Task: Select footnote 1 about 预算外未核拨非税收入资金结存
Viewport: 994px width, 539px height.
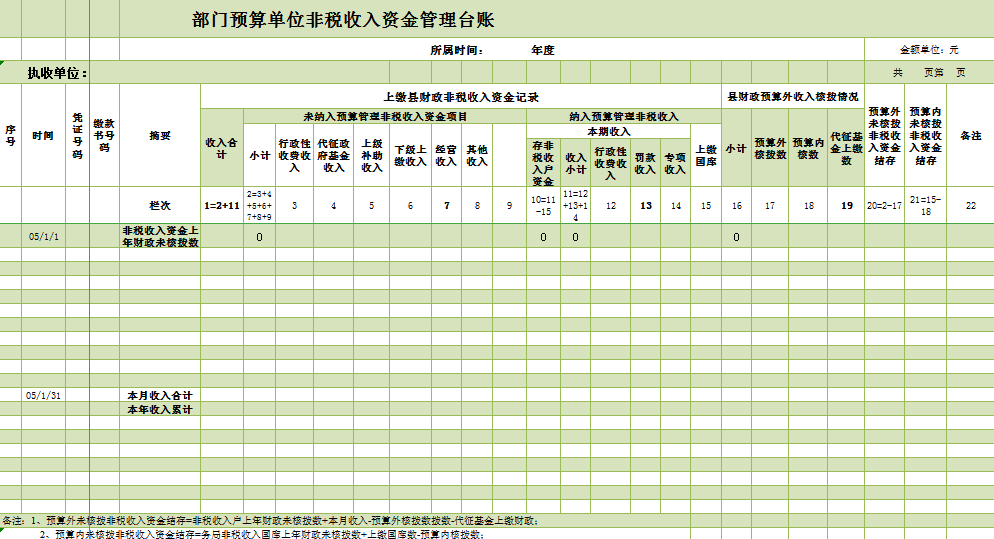Action: click(271, 521)
